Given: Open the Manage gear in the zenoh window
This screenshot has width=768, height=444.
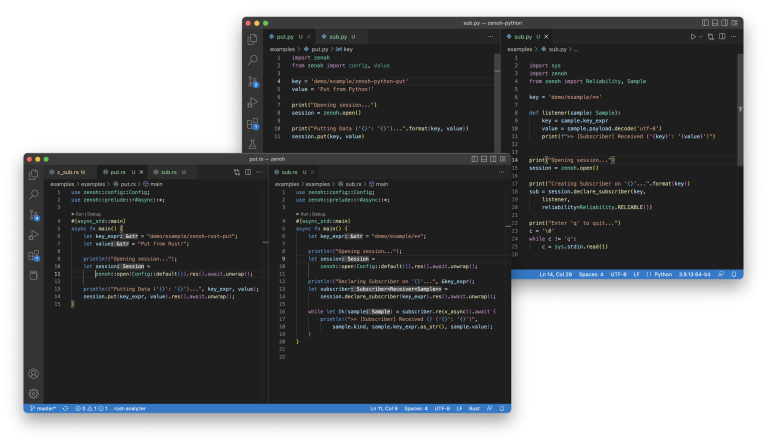Looking at the screenshot, I should [x=33, y=393].
